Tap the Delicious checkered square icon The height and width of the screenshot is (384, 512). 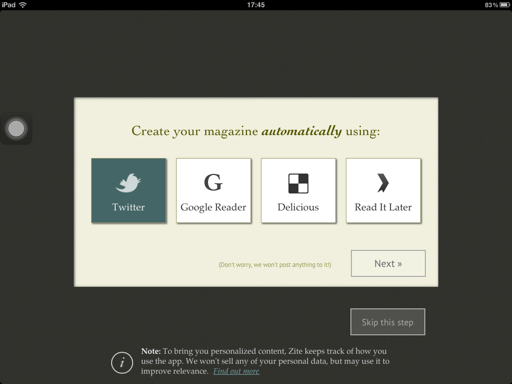[x=298, y=183]
